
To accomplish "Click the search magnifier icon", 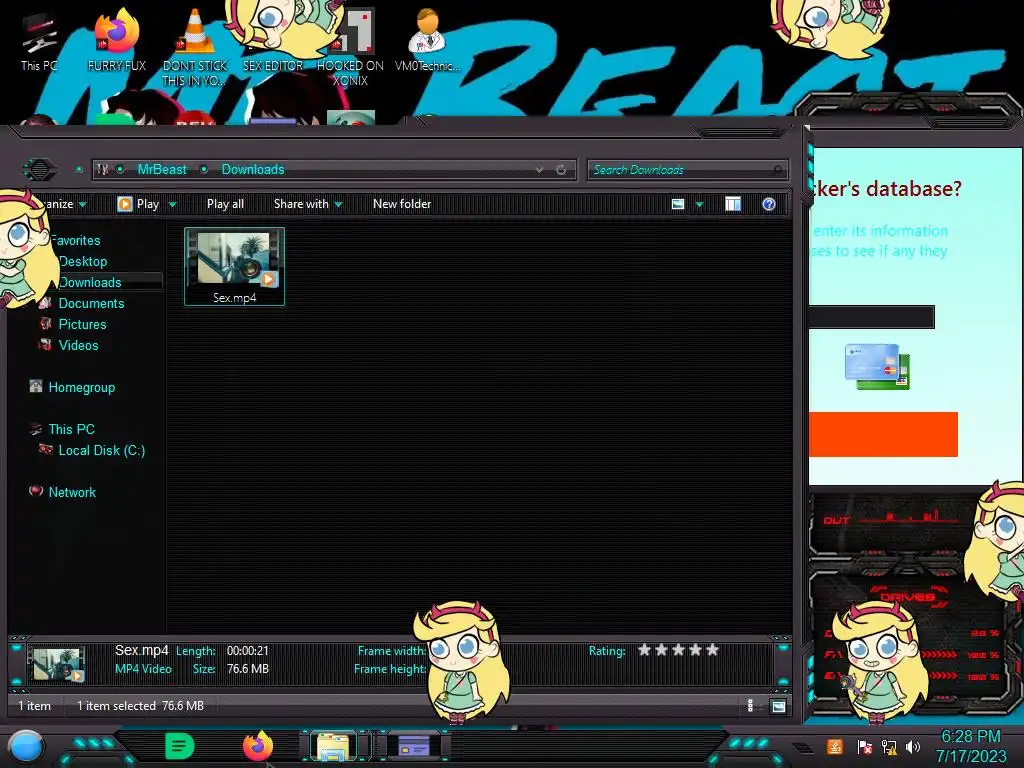I will [777, 170].
